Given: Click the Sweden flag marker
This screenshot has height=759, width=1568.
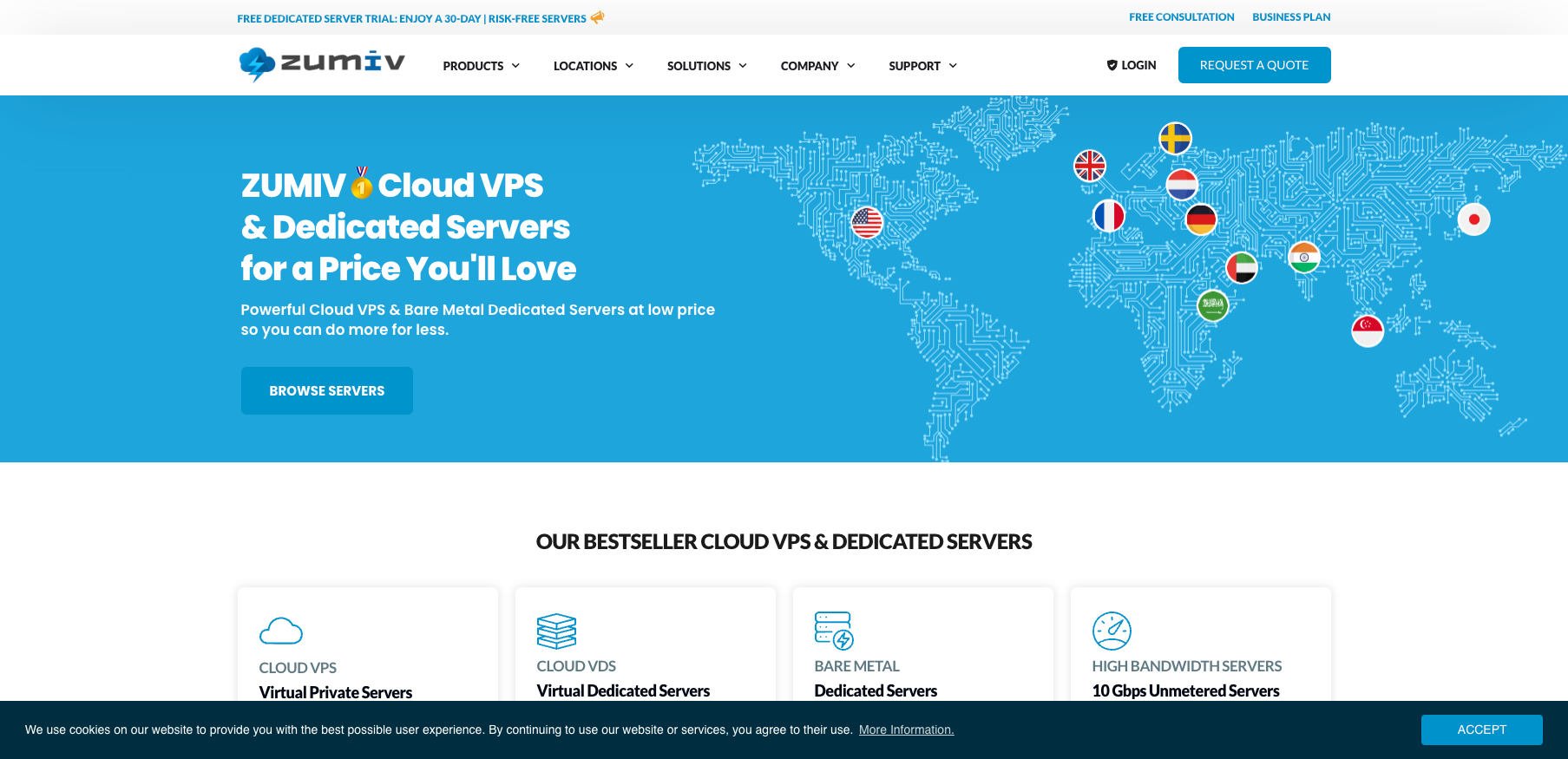Looking at the screenshot, I should click(1176, 139).
